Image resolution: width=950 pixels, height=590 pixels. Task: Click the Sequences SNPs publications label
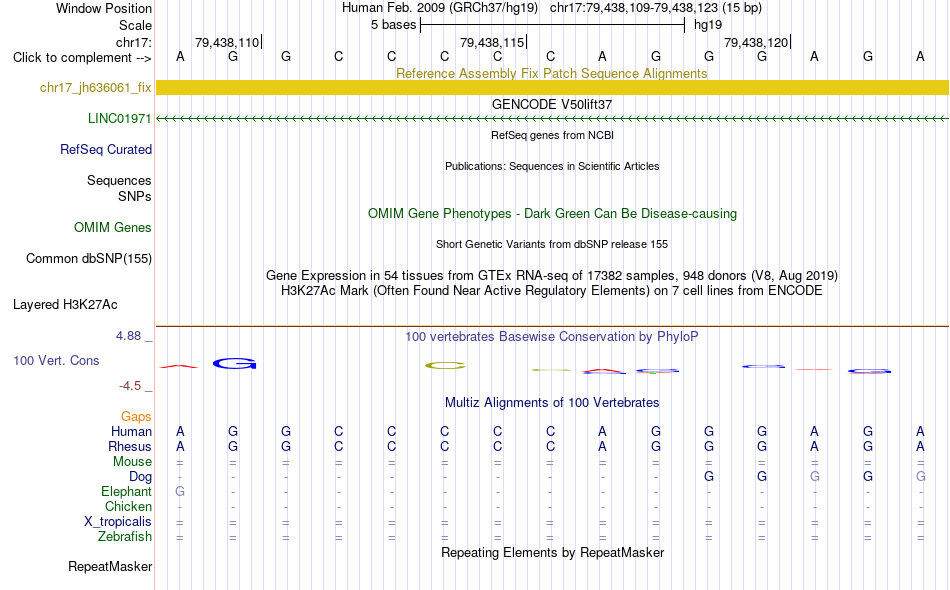[119, 188]
